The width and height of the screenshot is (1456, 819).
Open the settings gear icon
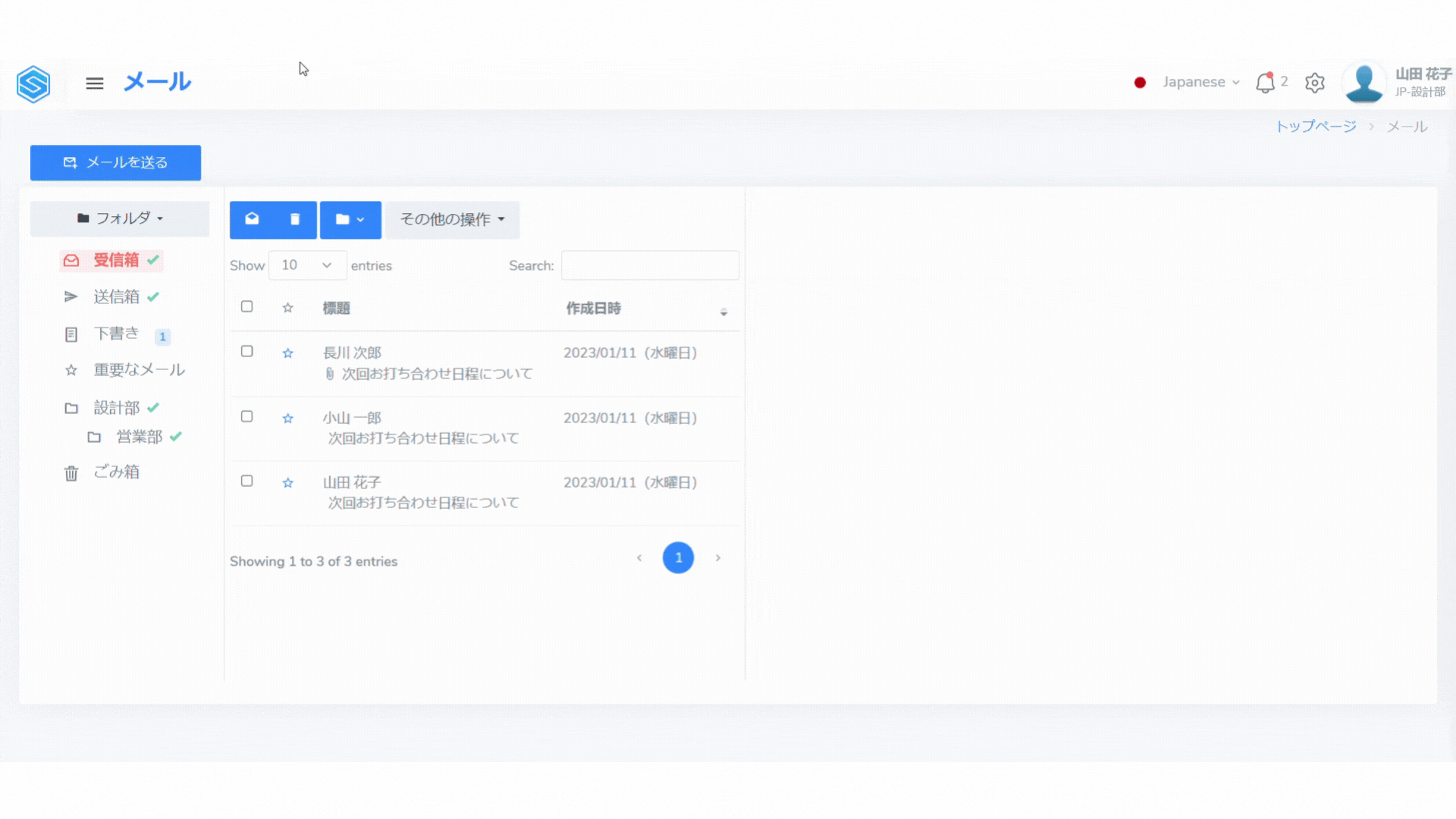1315,83
